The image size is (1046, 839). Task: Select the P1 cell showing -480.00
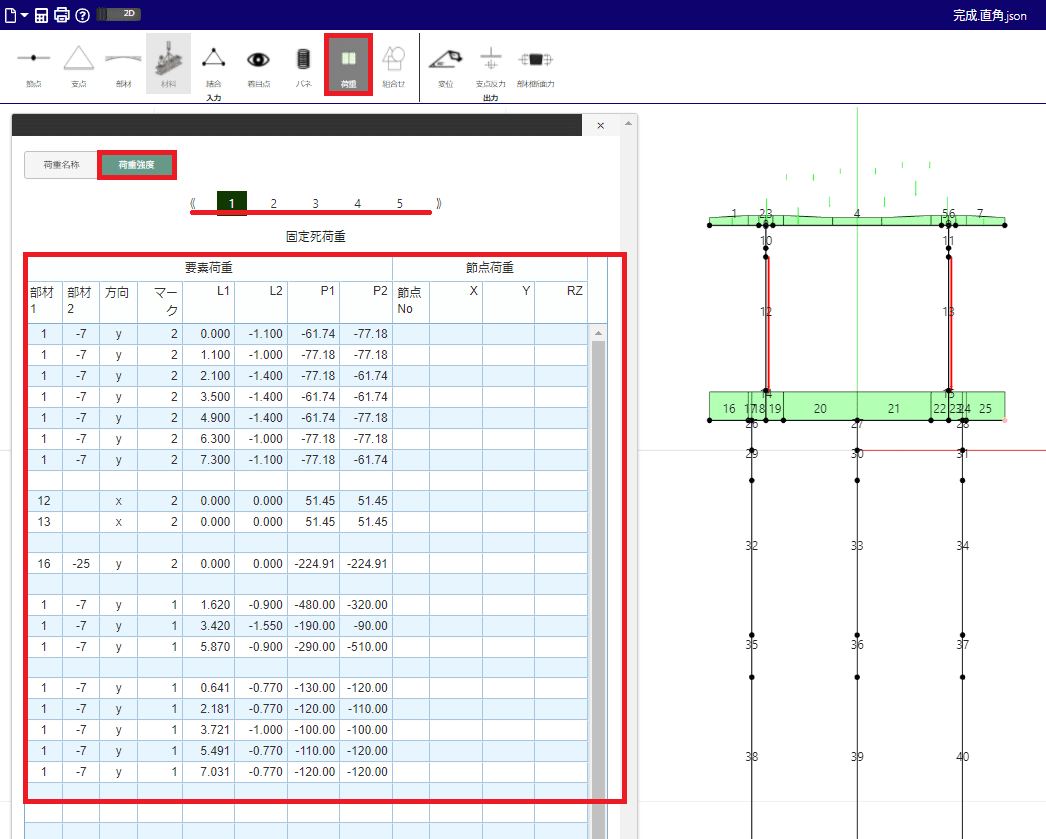pyautogui.click(x=314, y=605)
